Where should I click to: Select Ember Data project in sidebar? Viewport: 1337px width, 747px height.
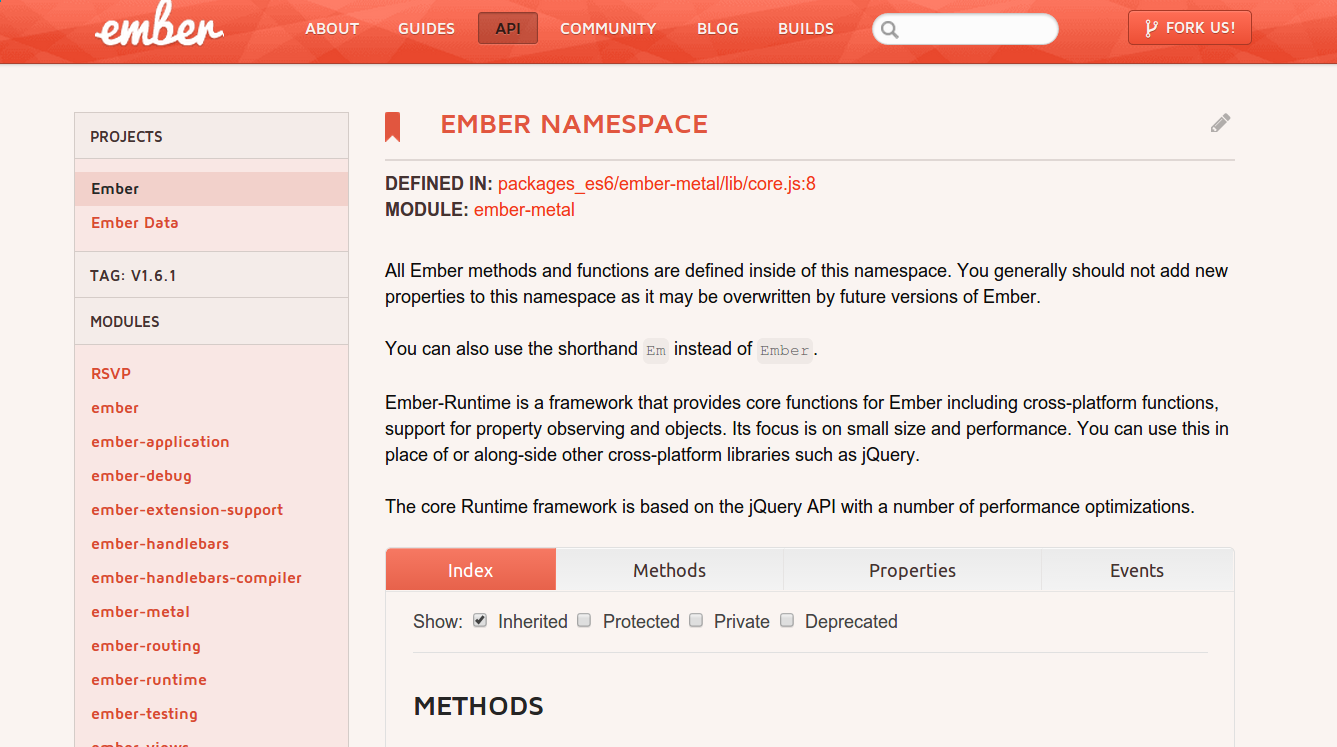[135, 223]
